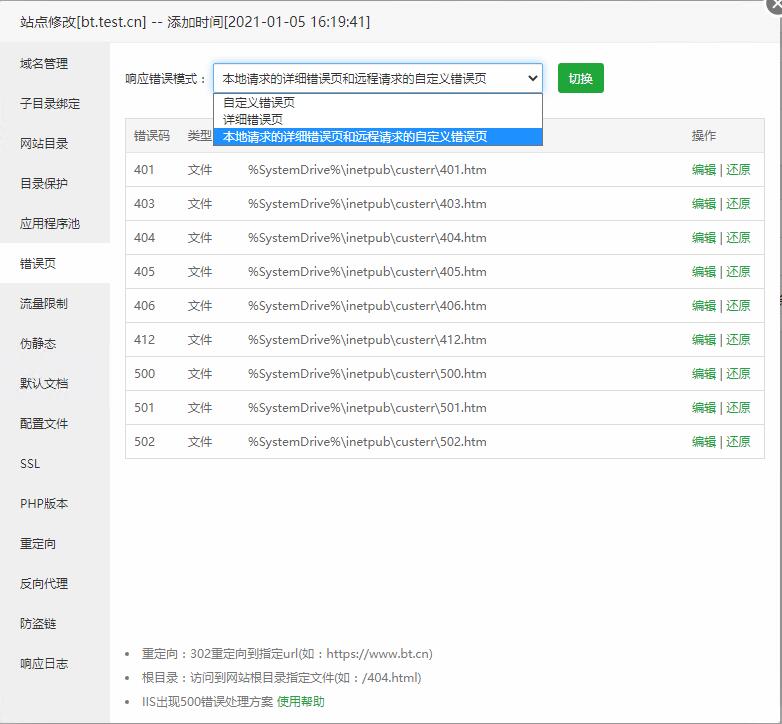The image size is (782, 724).
Task: Open the 响应错误模式 dropdown
Action: 377,78
